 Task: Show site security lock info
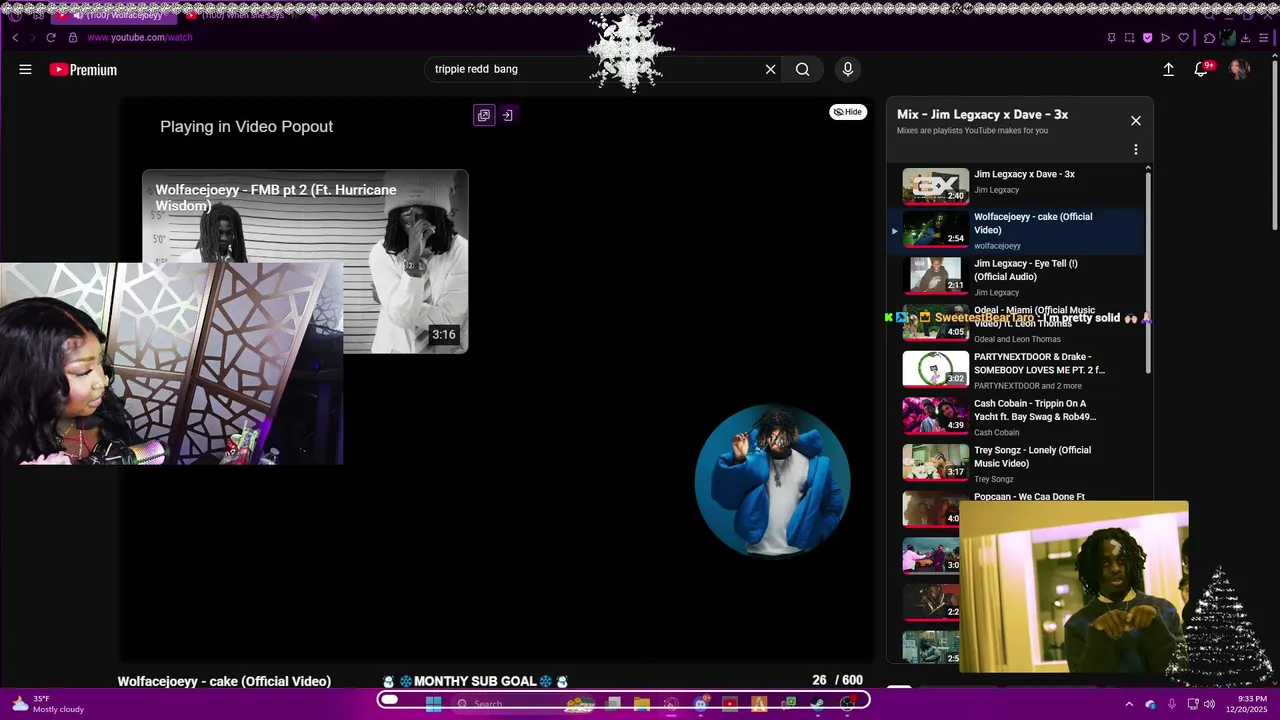72,37
